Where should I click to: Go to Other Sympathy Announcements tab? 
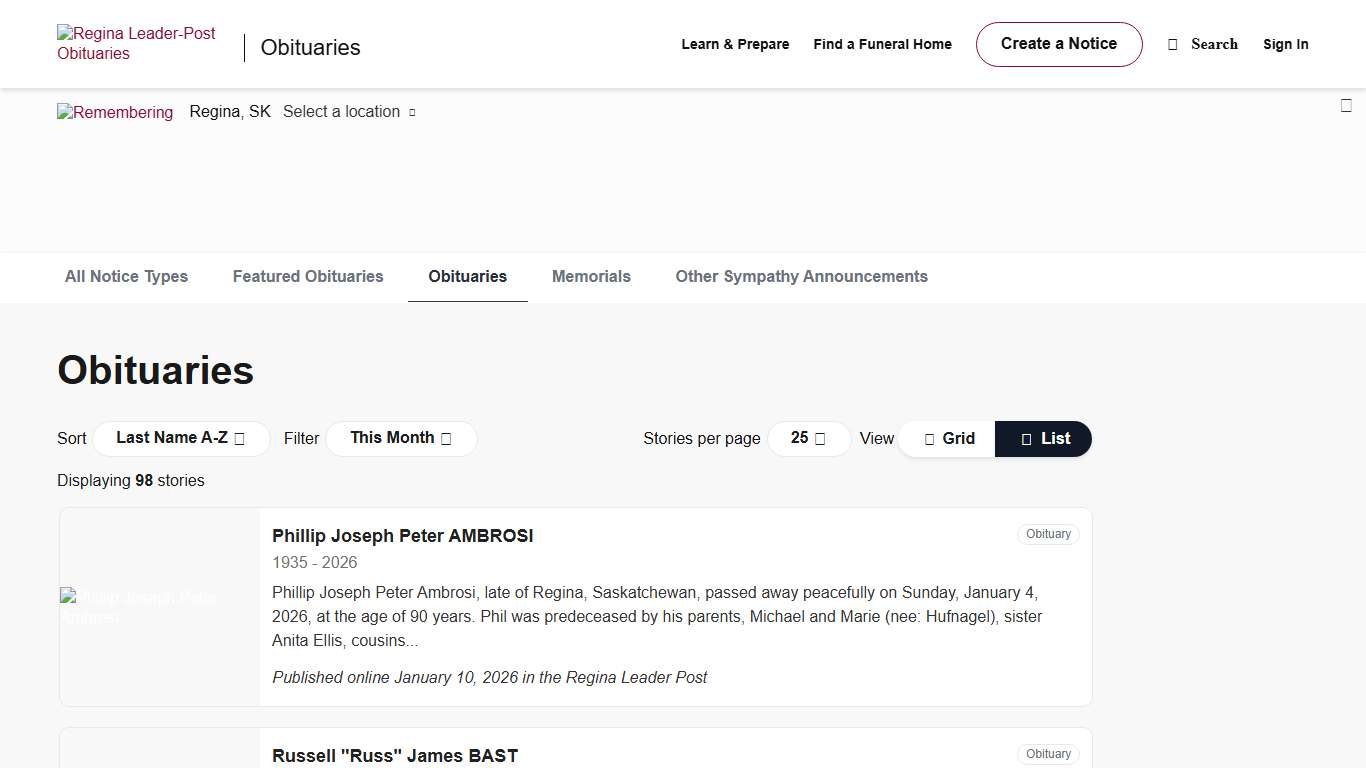[x=801, y=277]
